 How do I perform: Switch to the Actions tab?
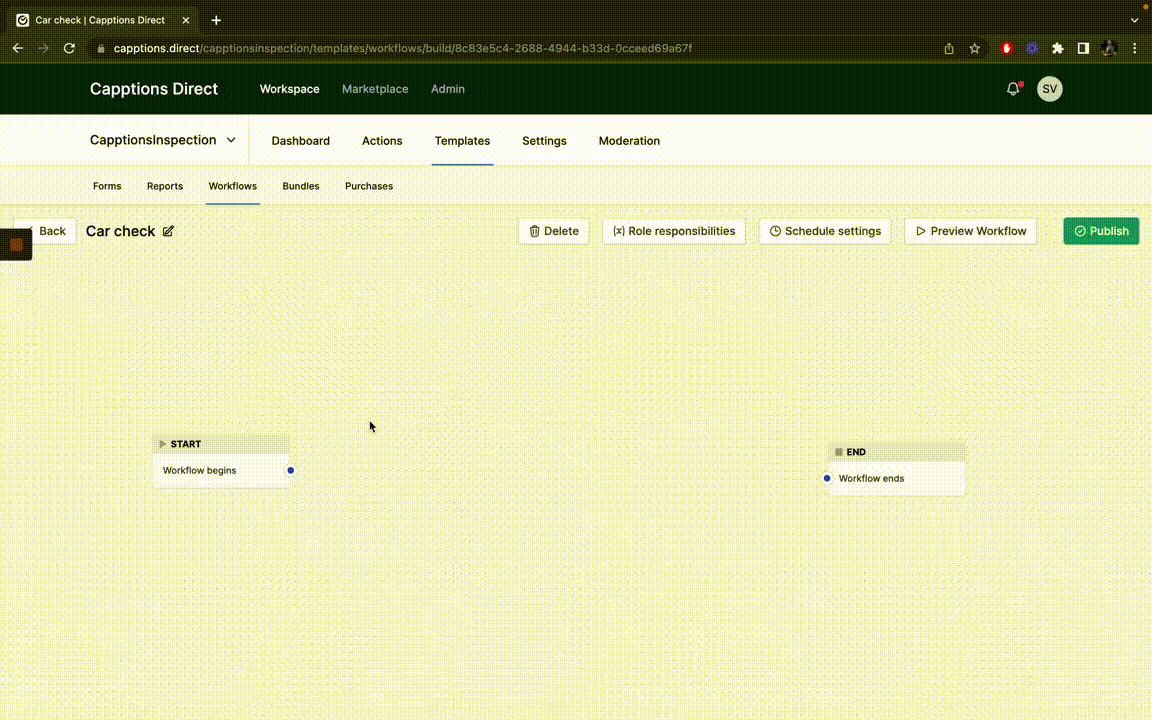(382, 141)
